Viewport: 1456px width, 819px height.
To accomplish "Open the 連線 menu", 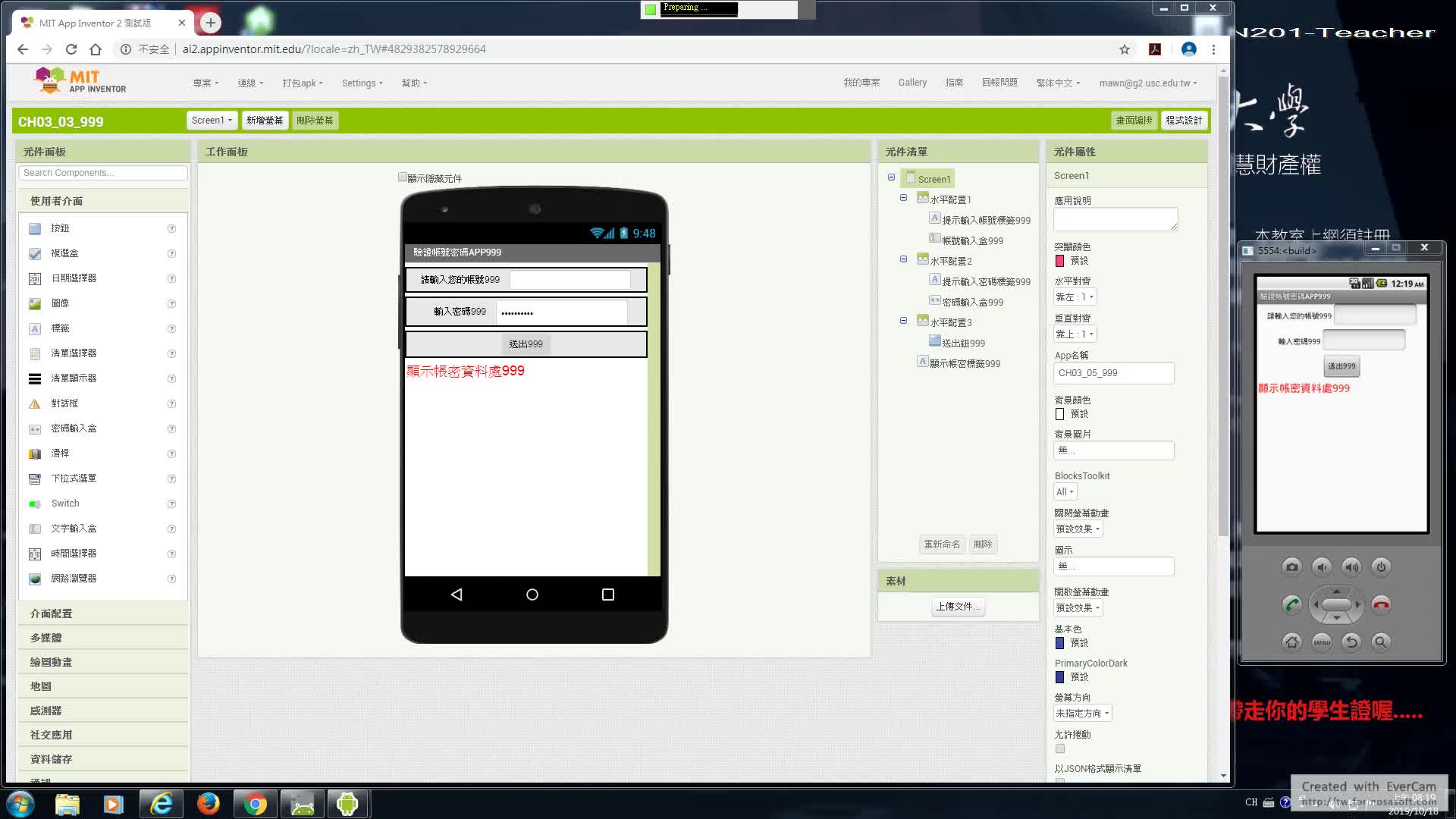I will pyautogui.click(x=251, y=83).
